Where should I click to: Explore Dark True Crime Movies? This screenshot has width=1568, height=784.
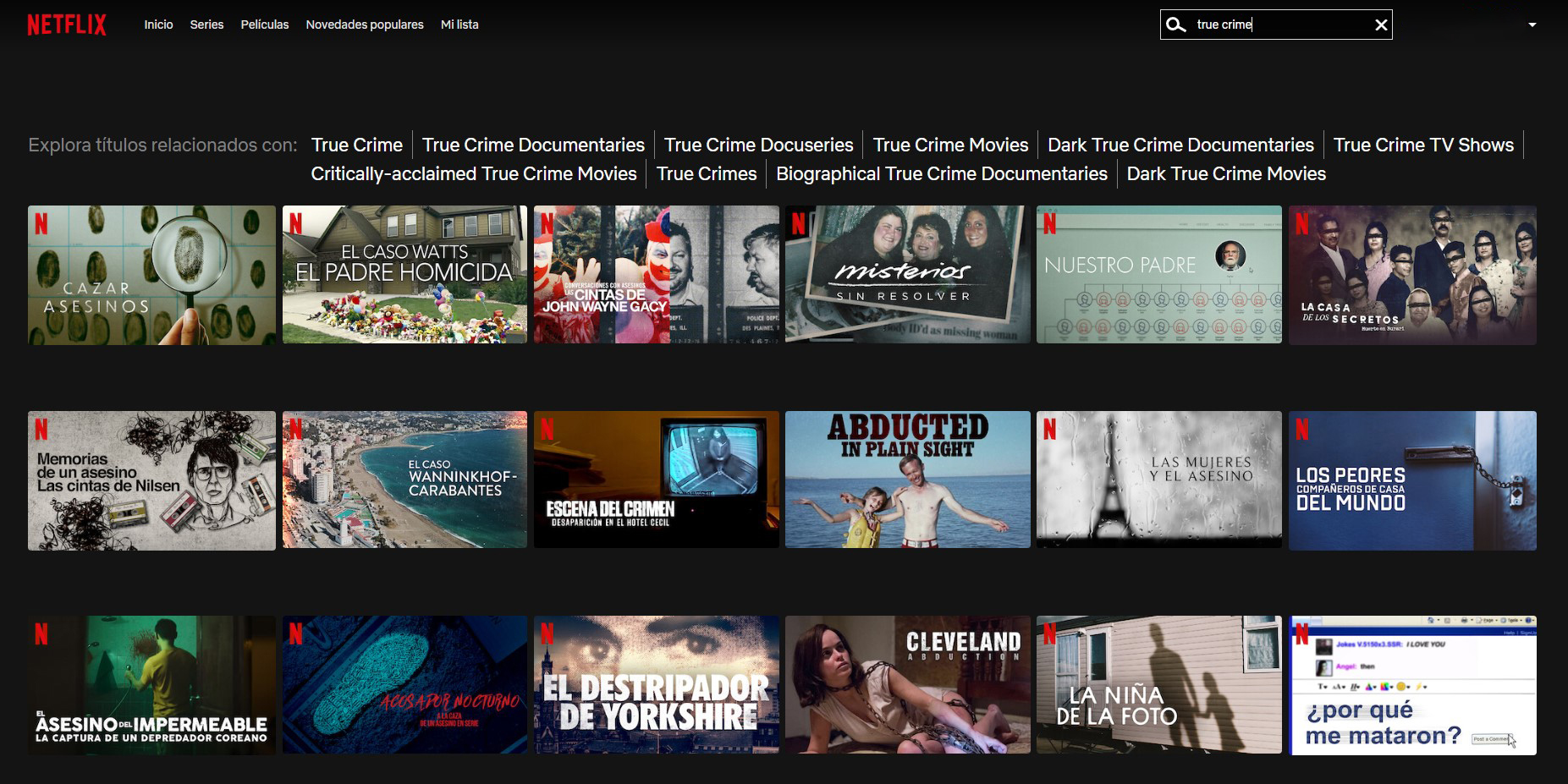(x=1226, y=173)
